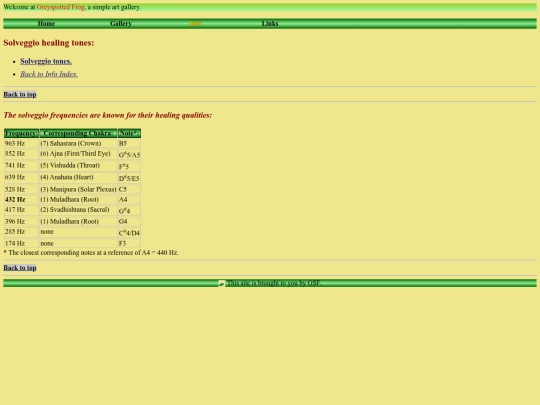540x405 pixels.
Task: Click the G#5/A5 note cell
Action: coord(129,155)
